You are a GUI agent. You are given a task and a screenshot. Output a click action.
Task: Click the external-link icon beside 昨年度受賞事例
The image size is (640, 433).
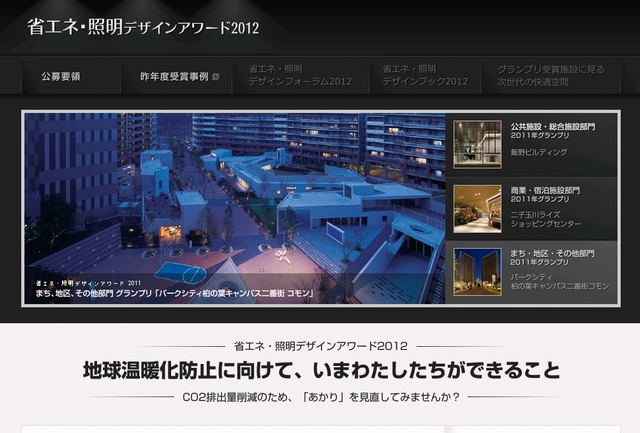tap(216, 76)
